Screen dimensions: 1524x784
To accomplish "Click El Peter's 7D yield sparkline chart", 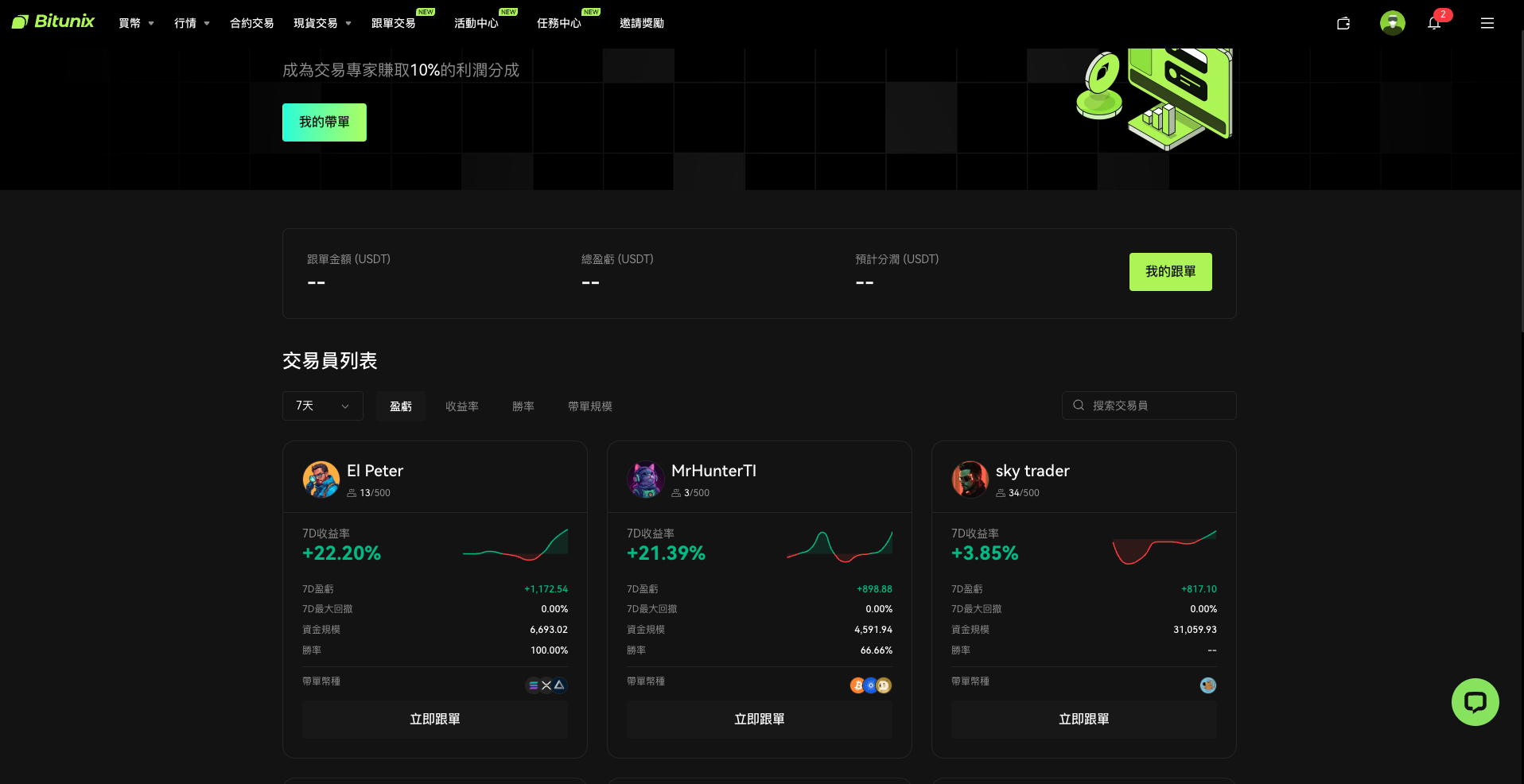I will [x=515, y=545].
